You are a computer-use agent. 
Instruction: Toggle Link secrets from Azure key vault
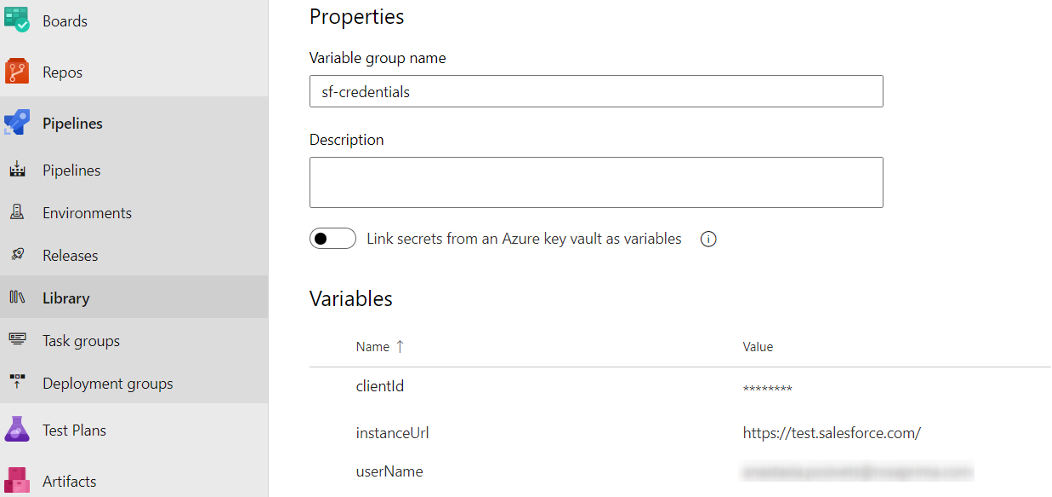(x=333, y=239)
